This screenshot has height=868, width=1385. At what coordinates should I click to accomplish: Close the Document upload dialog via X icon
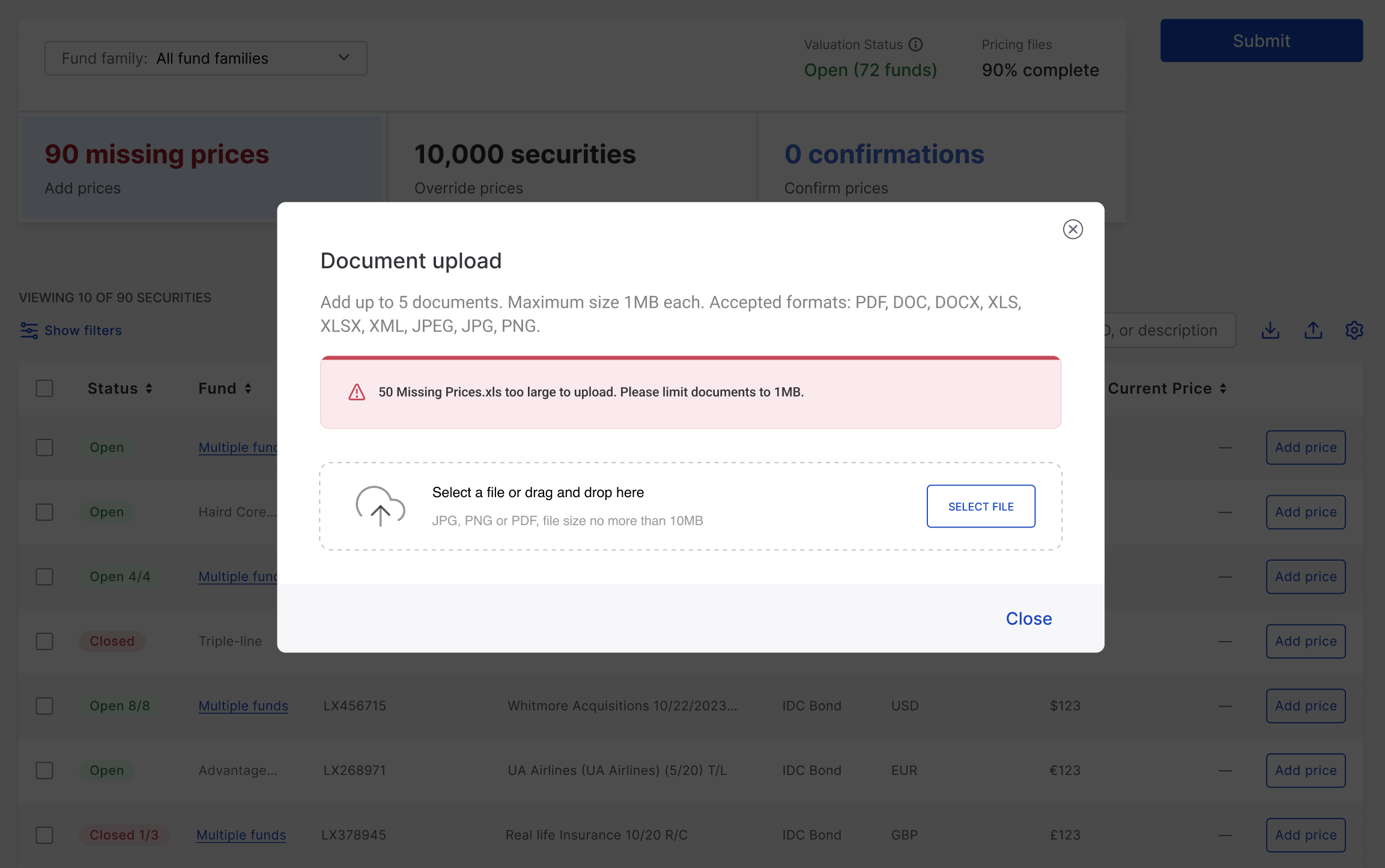tap(1073, 229)
